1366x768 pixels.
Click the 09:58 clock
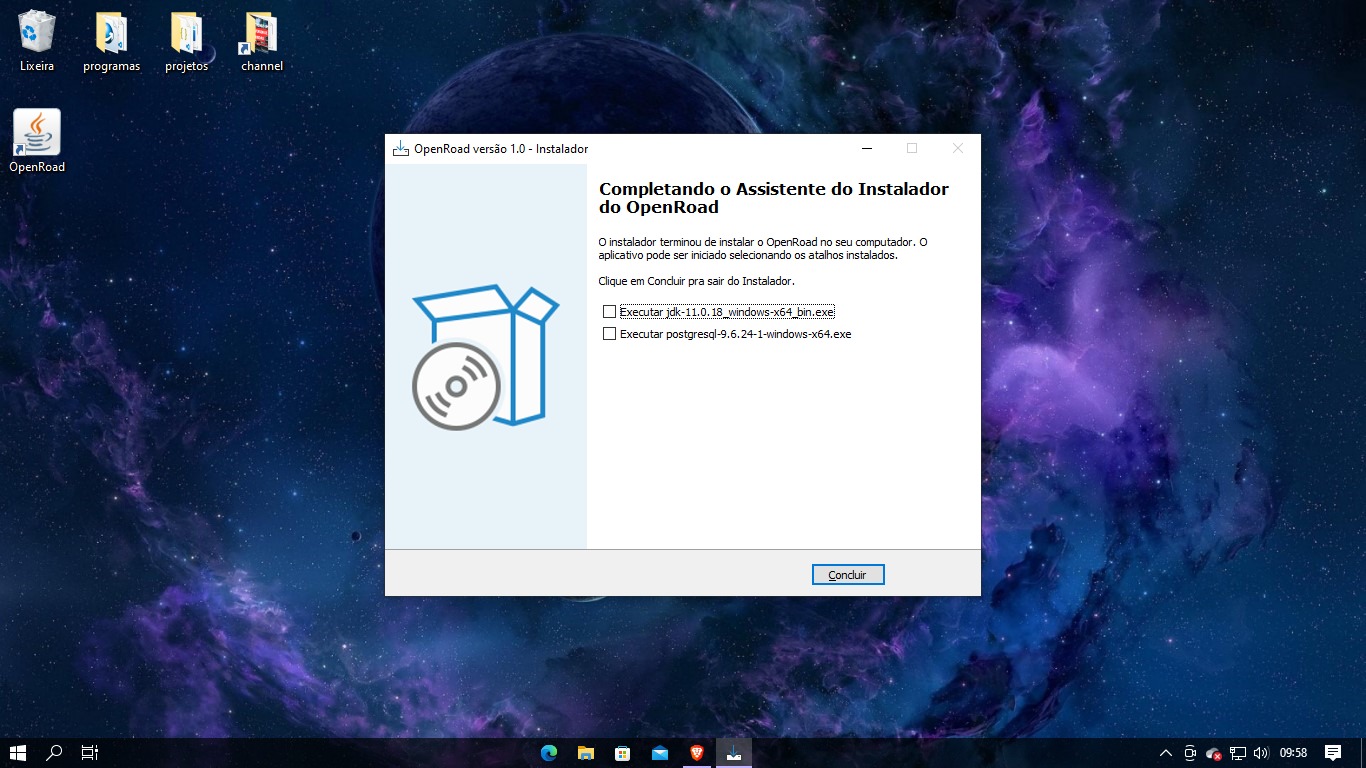[1294, 753]
